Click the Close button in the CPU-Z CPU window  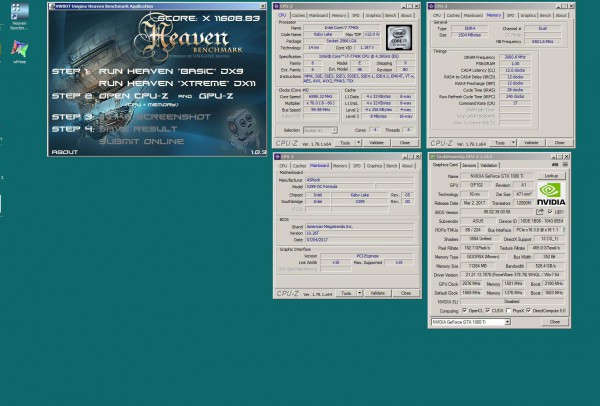[x=405, y=142]
